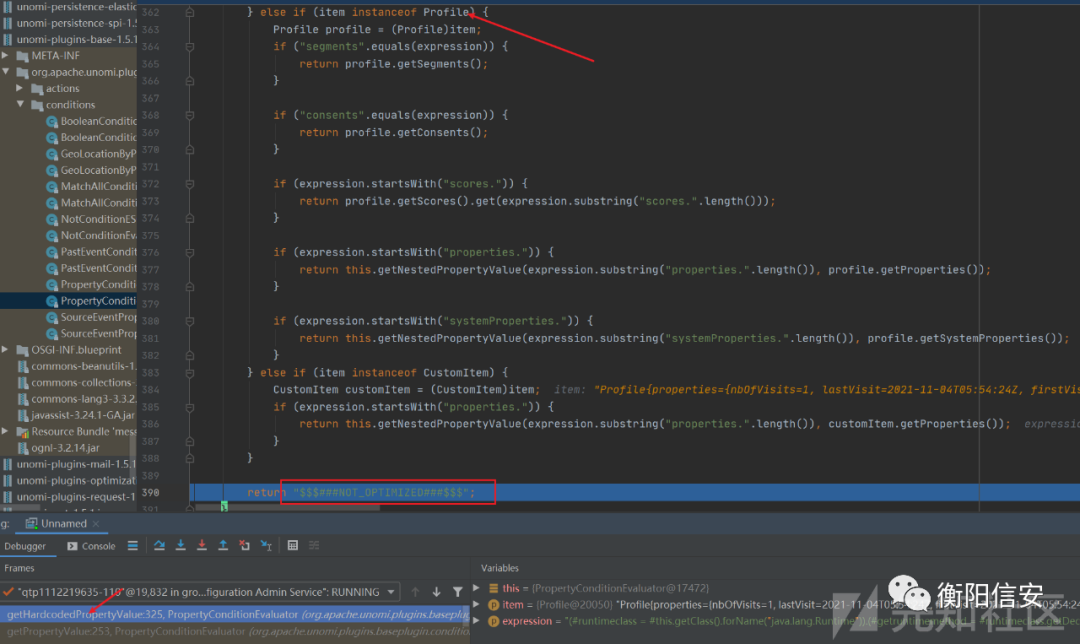Close the Unnamed debug session tab
Viewport: 1080px width, 644px height.
(96, 524)
